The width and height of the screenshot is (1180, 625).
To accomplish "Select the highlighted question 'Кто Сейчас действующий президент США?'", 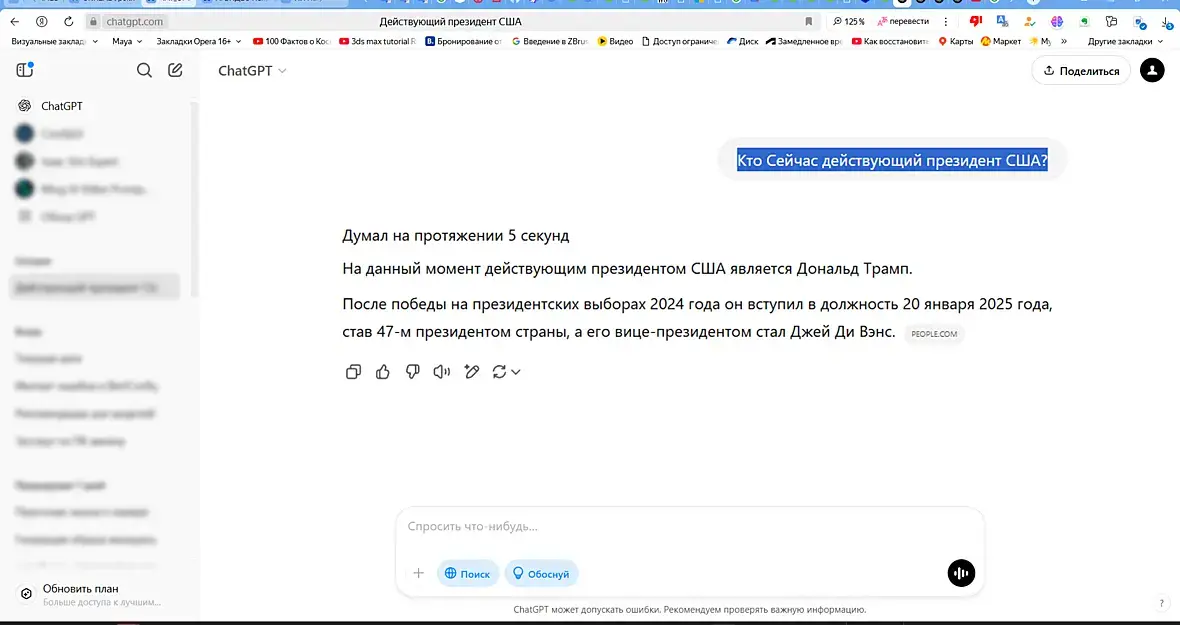I will [892, 160].
